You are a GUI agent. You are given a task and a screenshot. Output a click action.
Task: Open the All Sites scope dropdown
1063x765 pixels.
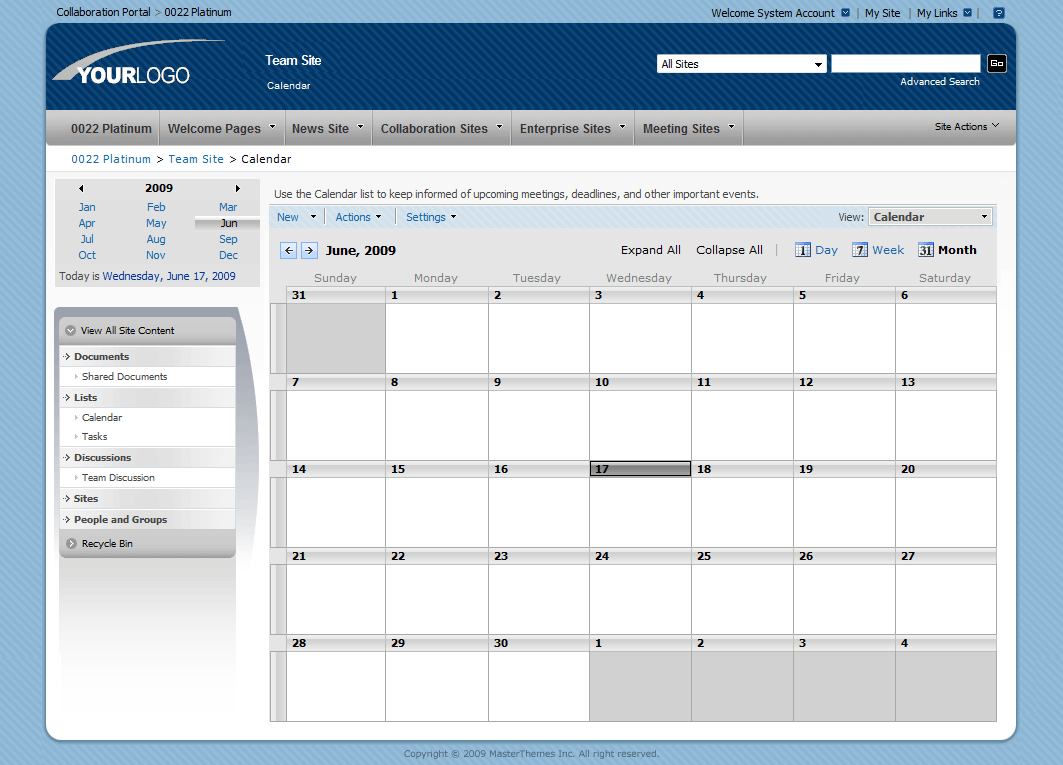(741, 63)
